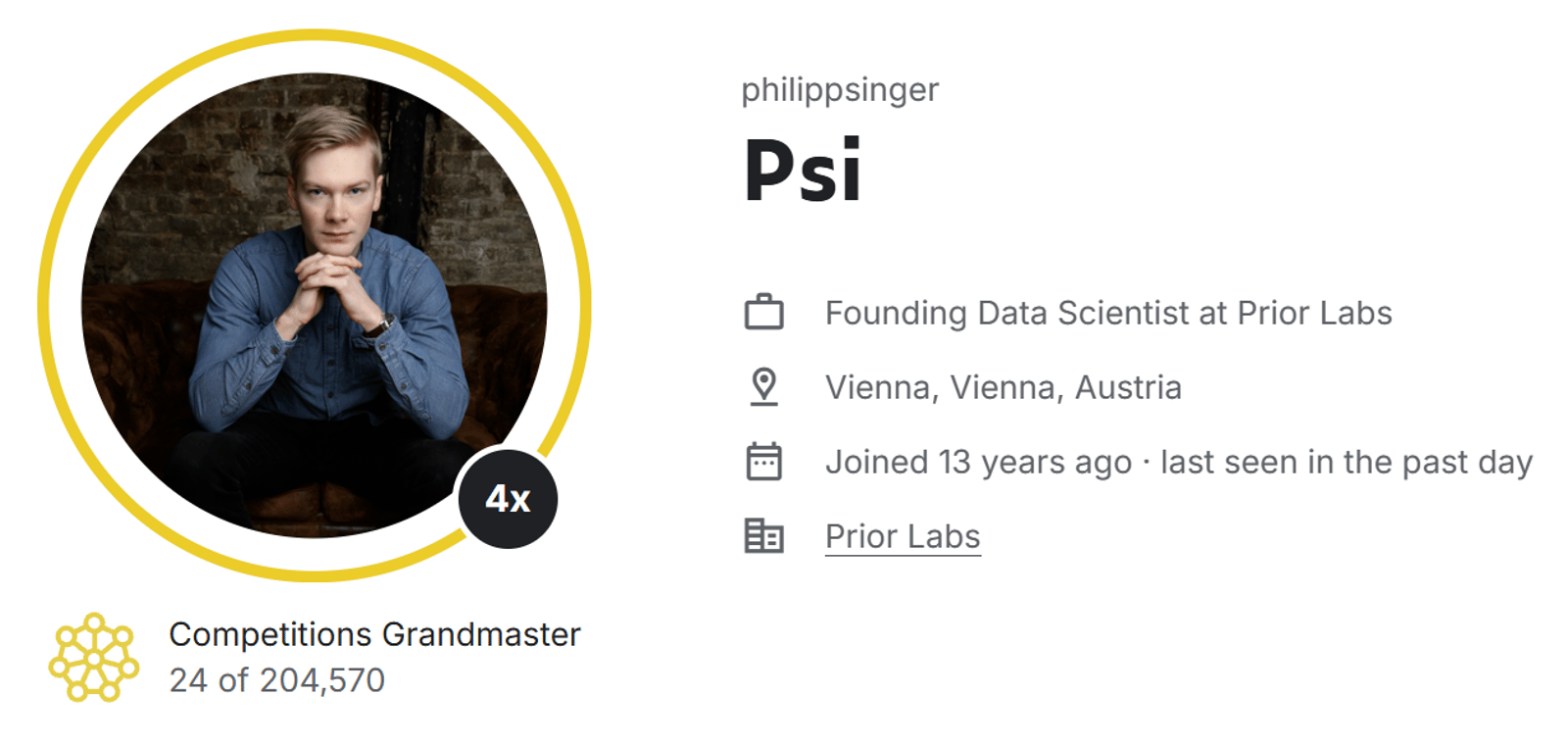1568x745 pixels.
Task: Click the briefcase occupation icon
Action: click(763, 313)
